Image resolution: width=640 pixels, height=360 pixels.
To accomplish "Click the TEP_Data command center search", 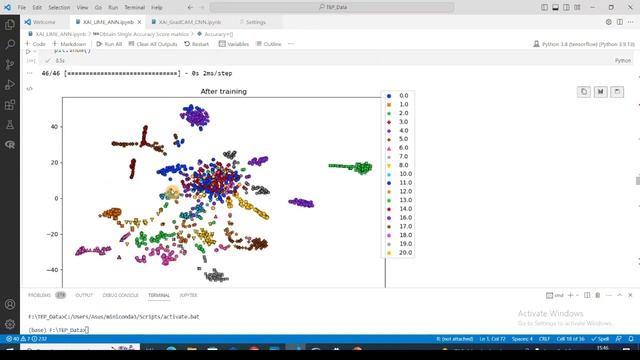I will [332, 7].
